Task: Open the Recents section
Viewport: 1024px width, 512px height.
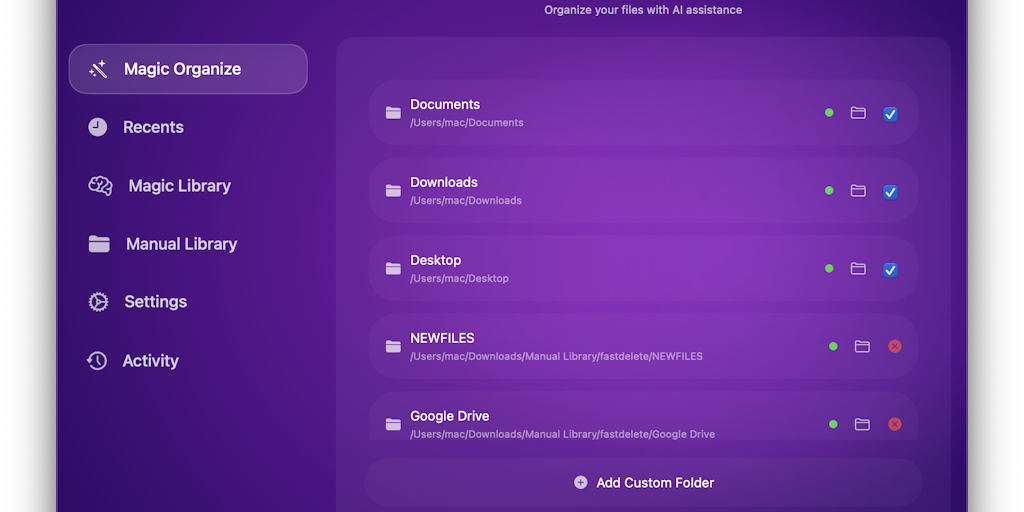Action: (152, 127)
